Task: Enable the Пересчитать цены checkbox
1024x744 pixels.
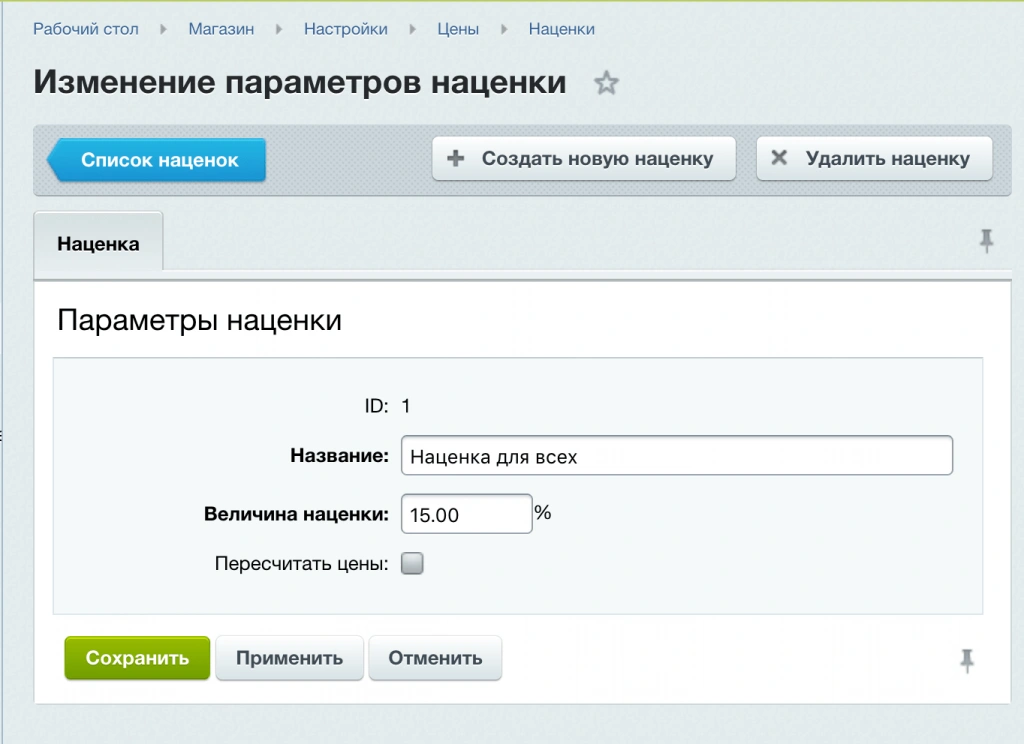Action: (x=412, y=563)
